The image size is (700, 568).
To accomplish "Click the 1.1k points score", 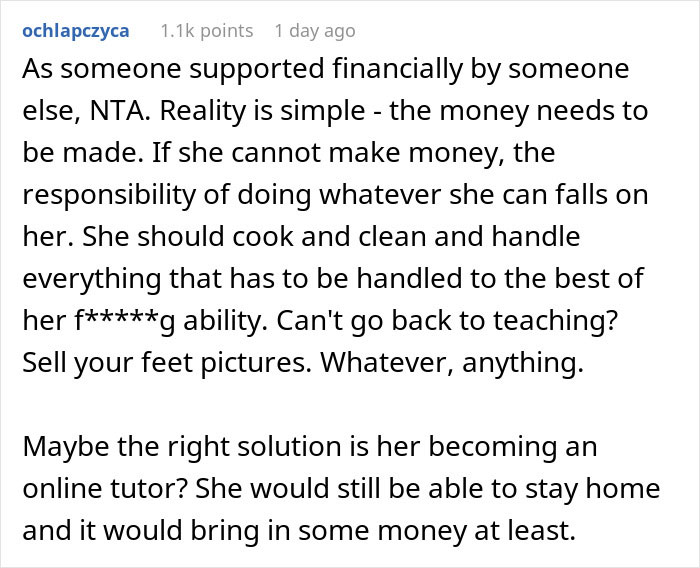I will (207, 31).
